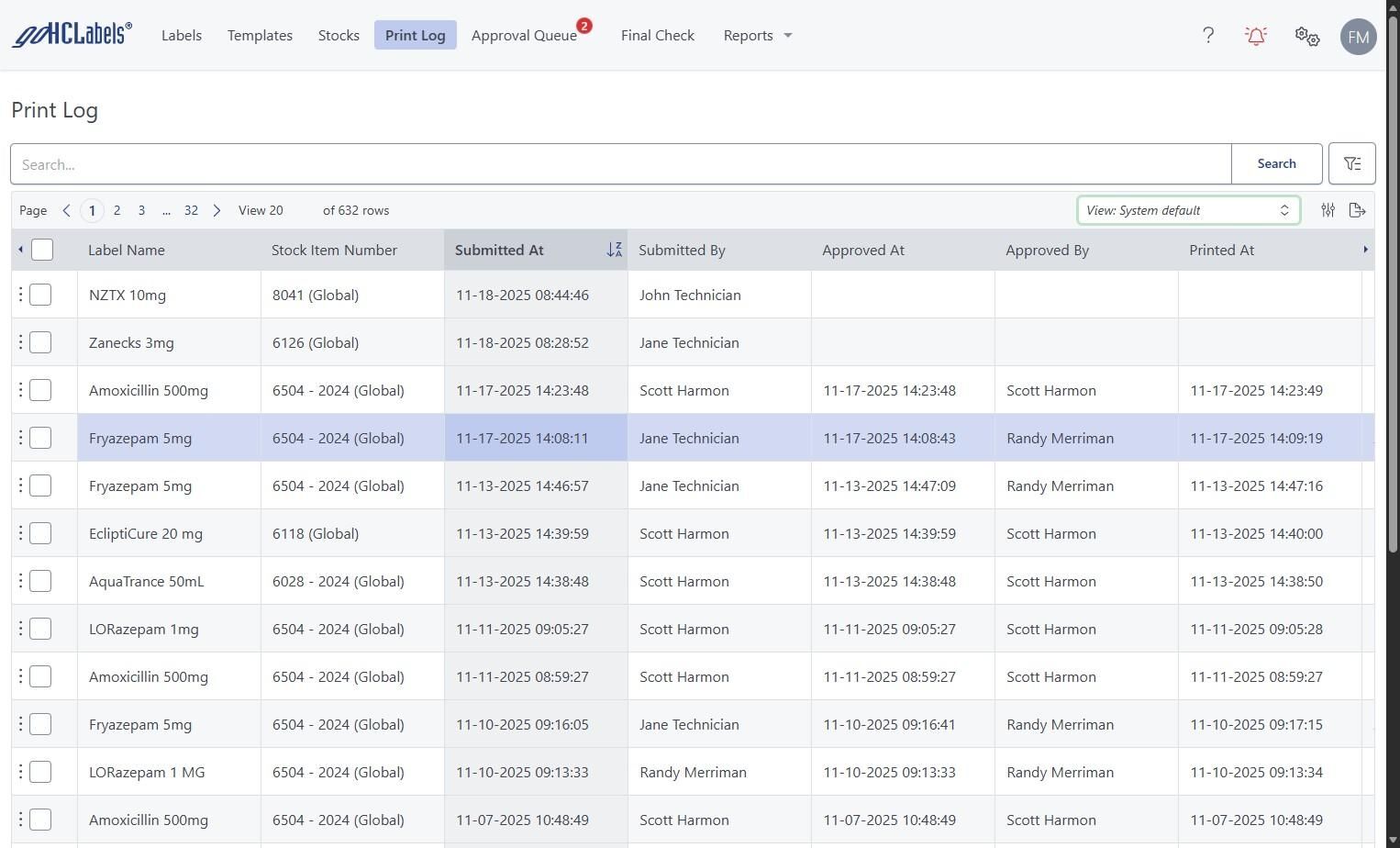Image resolution: width=1400 pixels, height=848 pixels.
Task: Expand the Reports dropdown menu
Action: tap(757, 36)
